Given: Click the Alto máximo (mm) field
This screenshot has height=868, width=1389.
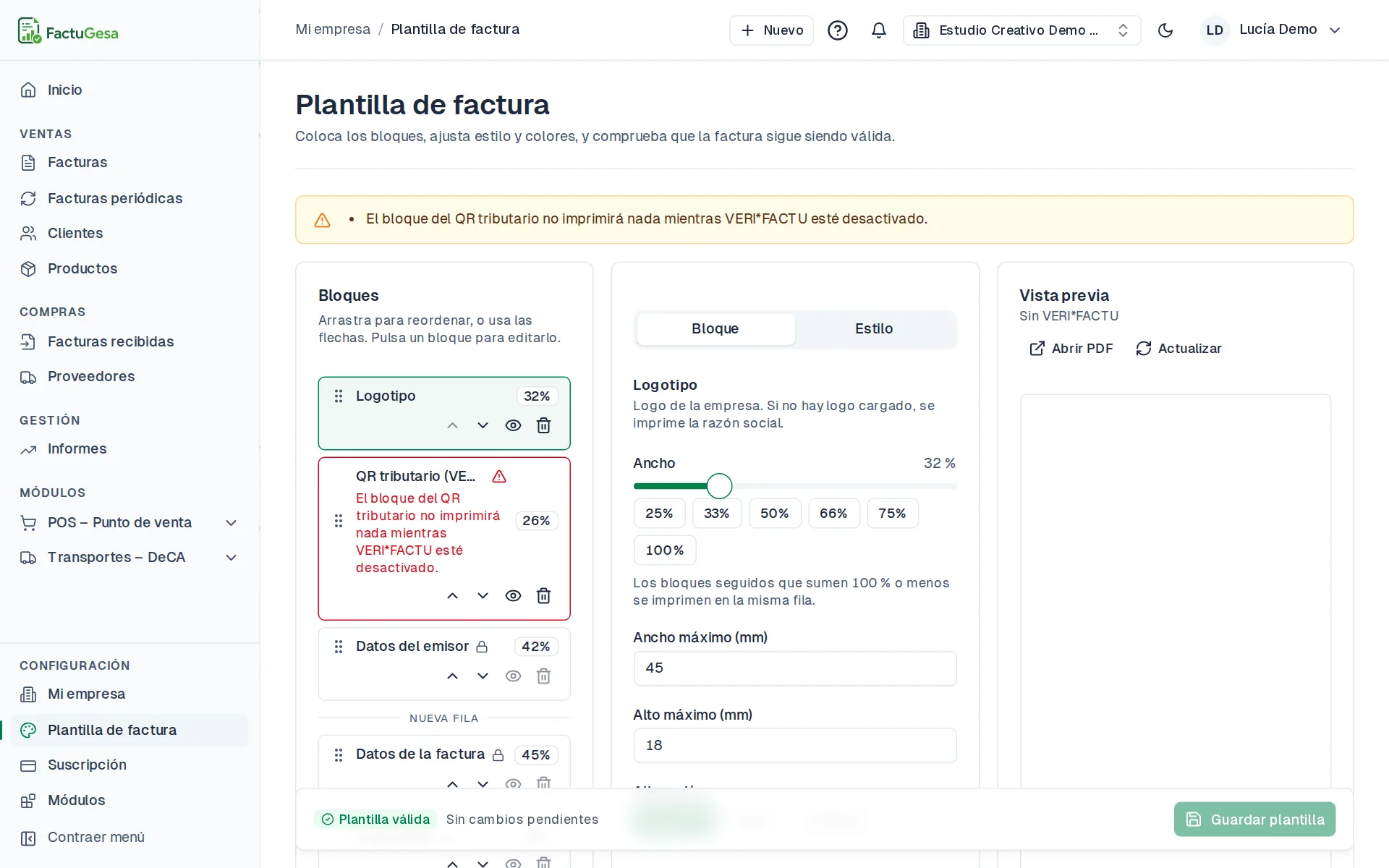Looking at the screenshot, I should (x=795, y=746).
